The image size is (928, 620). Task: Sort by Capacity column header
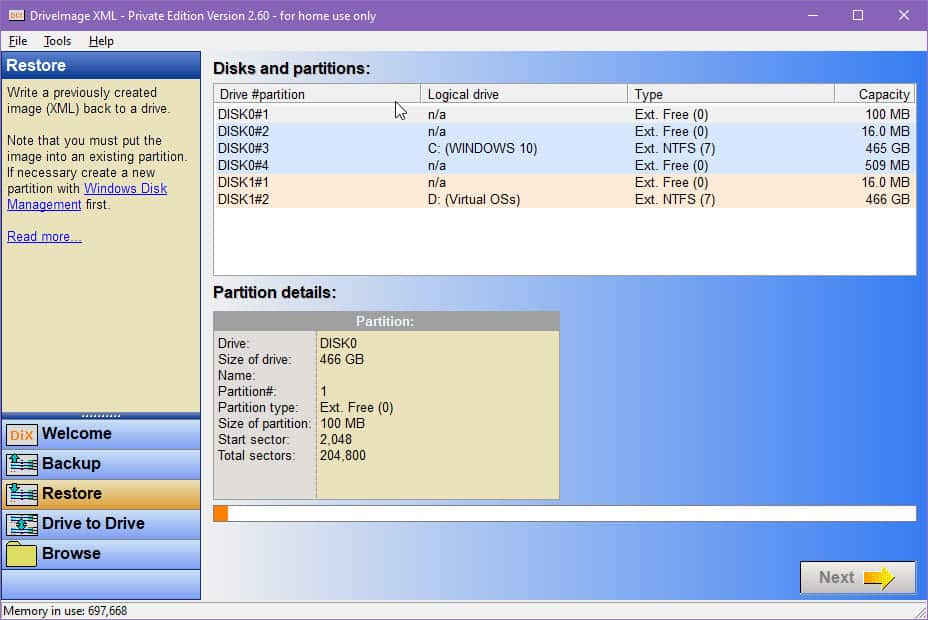pos(875,94)
